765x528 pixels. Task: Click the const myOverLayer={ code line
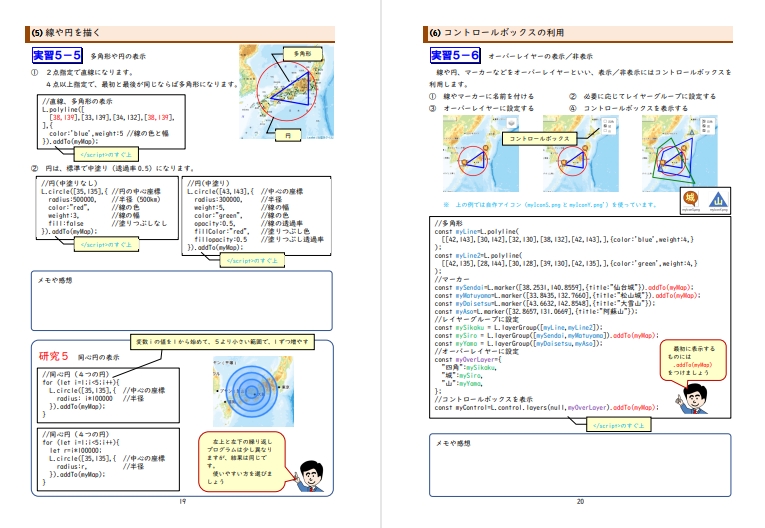click(x=468, y=360)
